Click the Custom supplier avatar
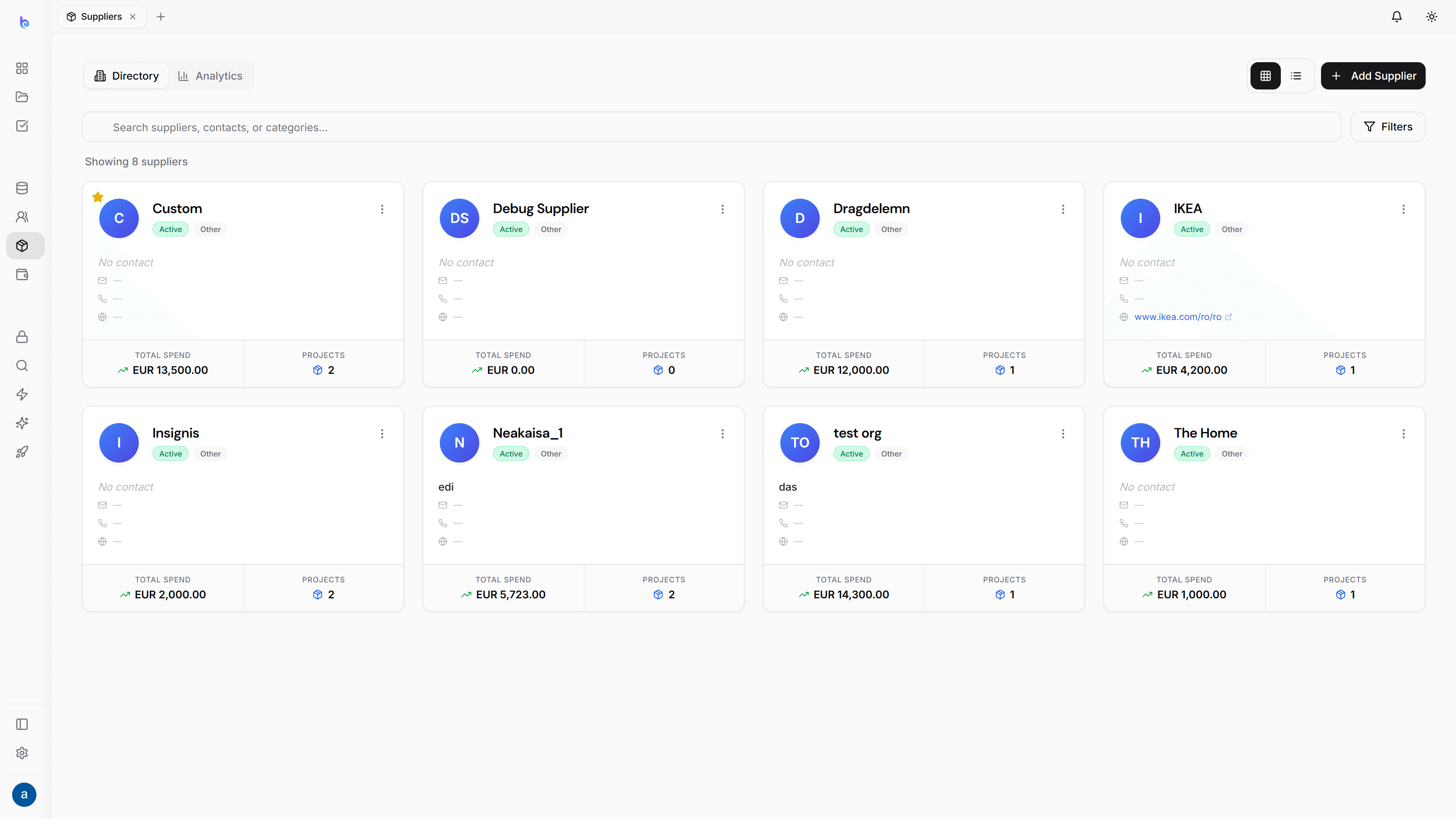The width and height of the screenshot is (1456, 819). pos(119,218)
